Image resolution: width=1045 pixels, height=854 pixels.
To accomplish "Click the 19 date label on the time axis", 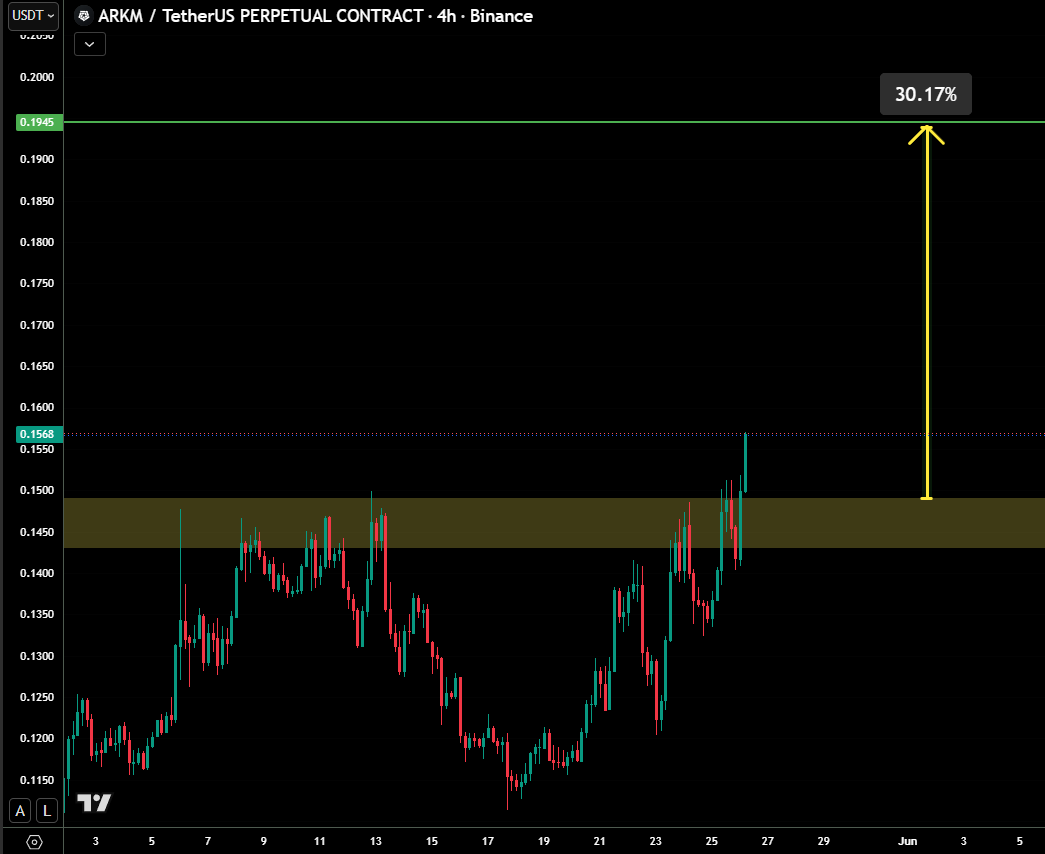I will pyautogui.click(x=544, y=841).
